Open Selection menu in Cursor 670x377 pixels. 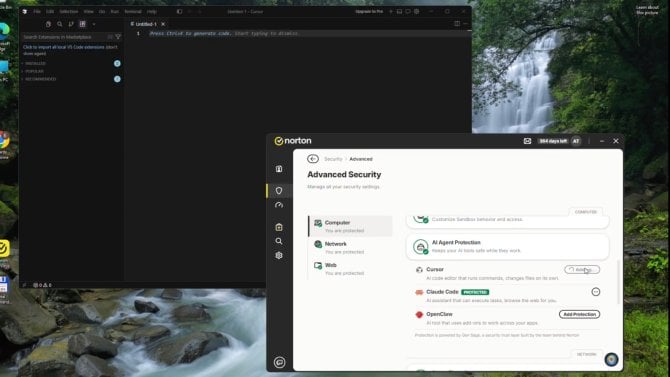click(x=69, y=12)
